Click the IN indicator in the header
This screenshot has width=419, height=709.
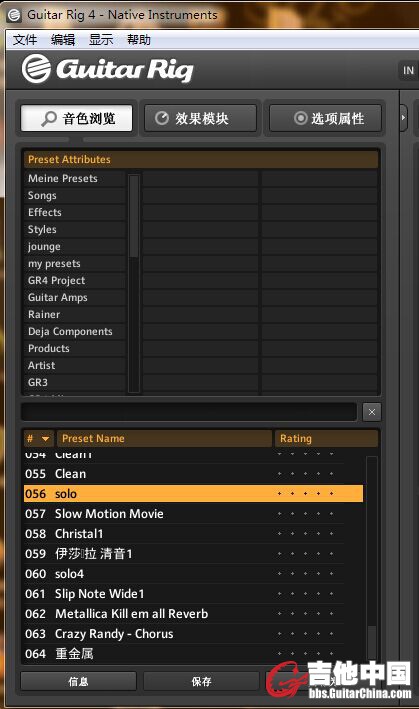pyautogui.click(x=408, y=71)
